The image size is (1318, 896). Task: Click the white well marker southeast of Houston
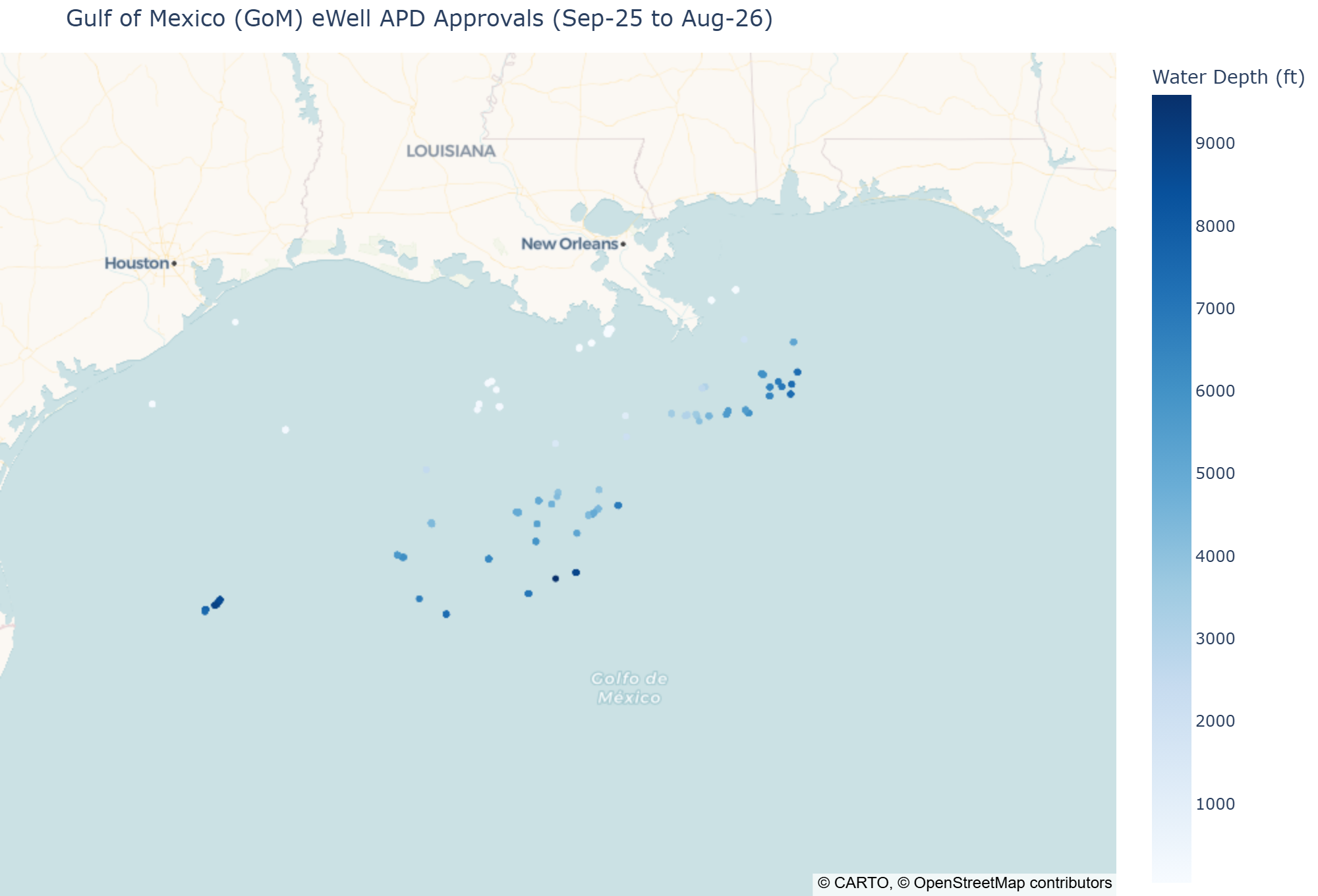(x=235, y=322)
